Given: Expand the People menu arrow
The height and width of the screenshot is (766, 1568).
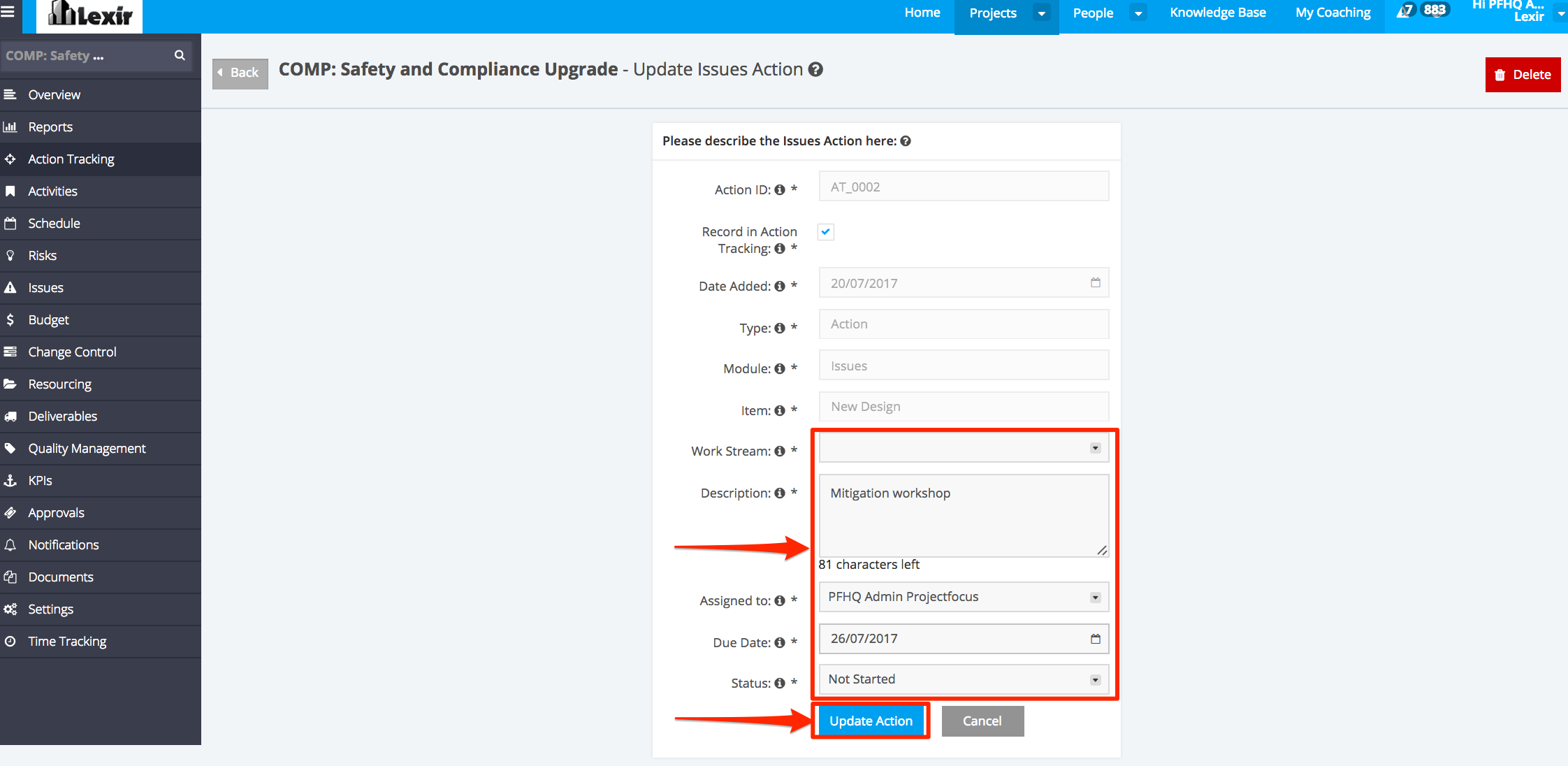Looking at the screenshot, I should point(1138,13).
